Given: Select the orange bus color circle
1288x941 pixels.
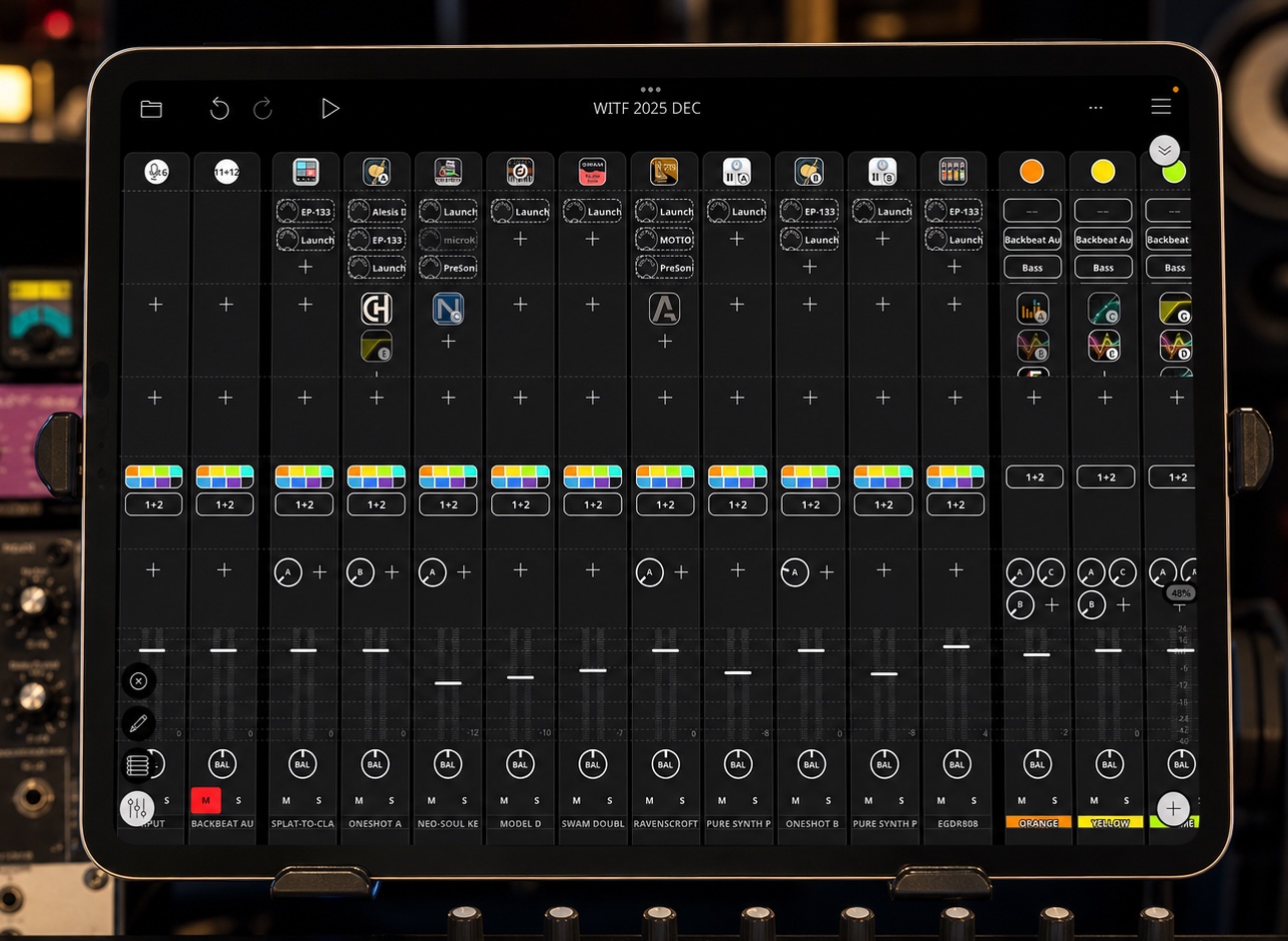Looking at the screenshot, I should coord(1032,172).
